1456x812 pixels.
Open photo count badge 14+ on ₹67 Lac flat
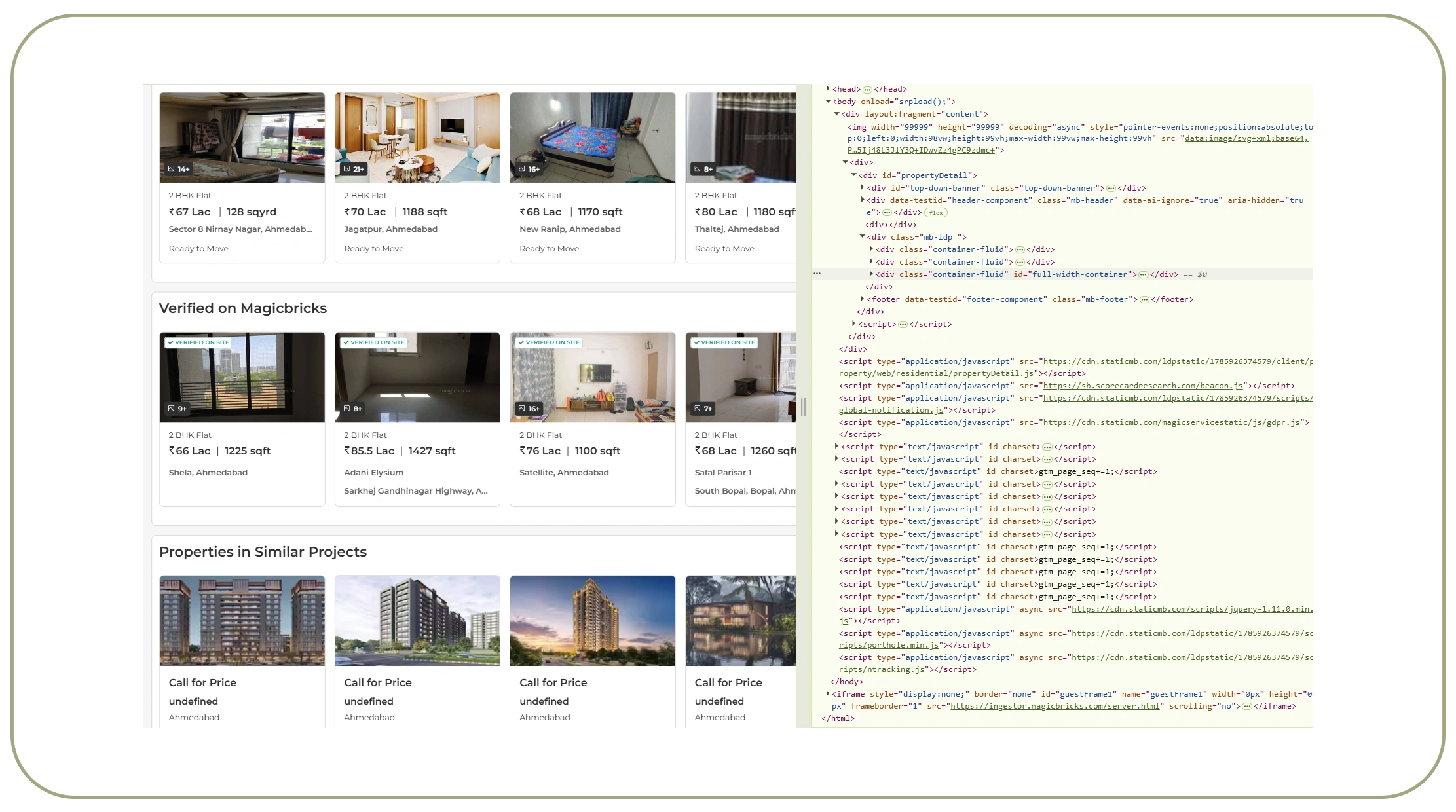179,169
